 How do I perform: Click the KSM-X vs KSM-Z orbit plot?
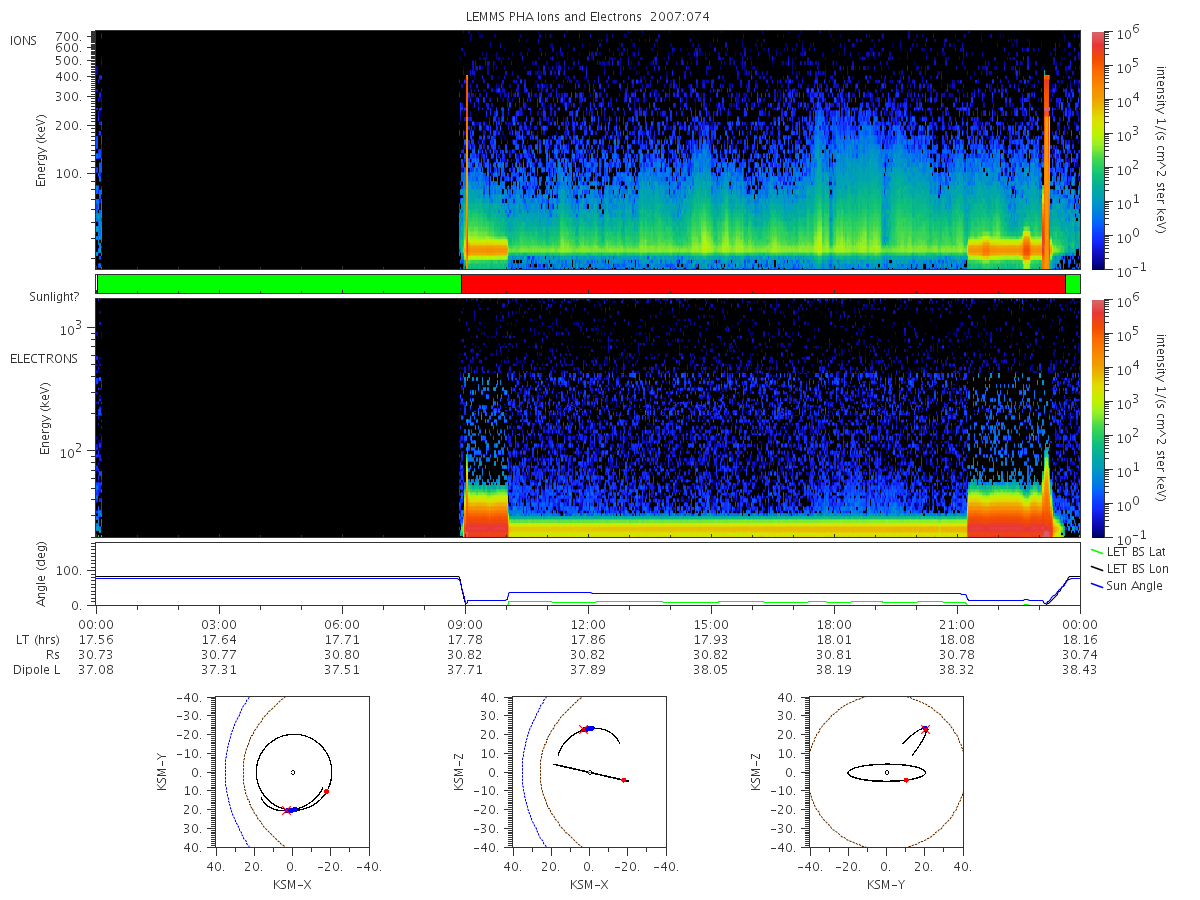[x=590, y=772]
